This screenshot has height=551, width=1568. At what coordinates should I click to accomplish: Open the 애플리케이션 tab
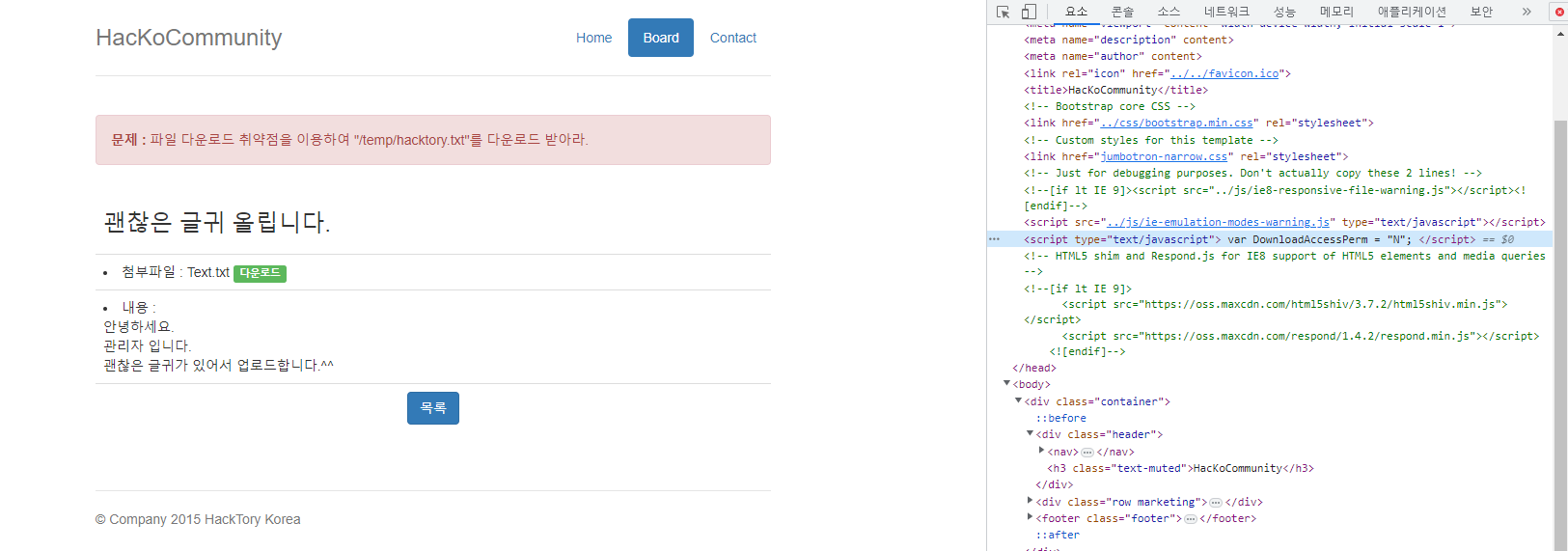(1412, 12)
